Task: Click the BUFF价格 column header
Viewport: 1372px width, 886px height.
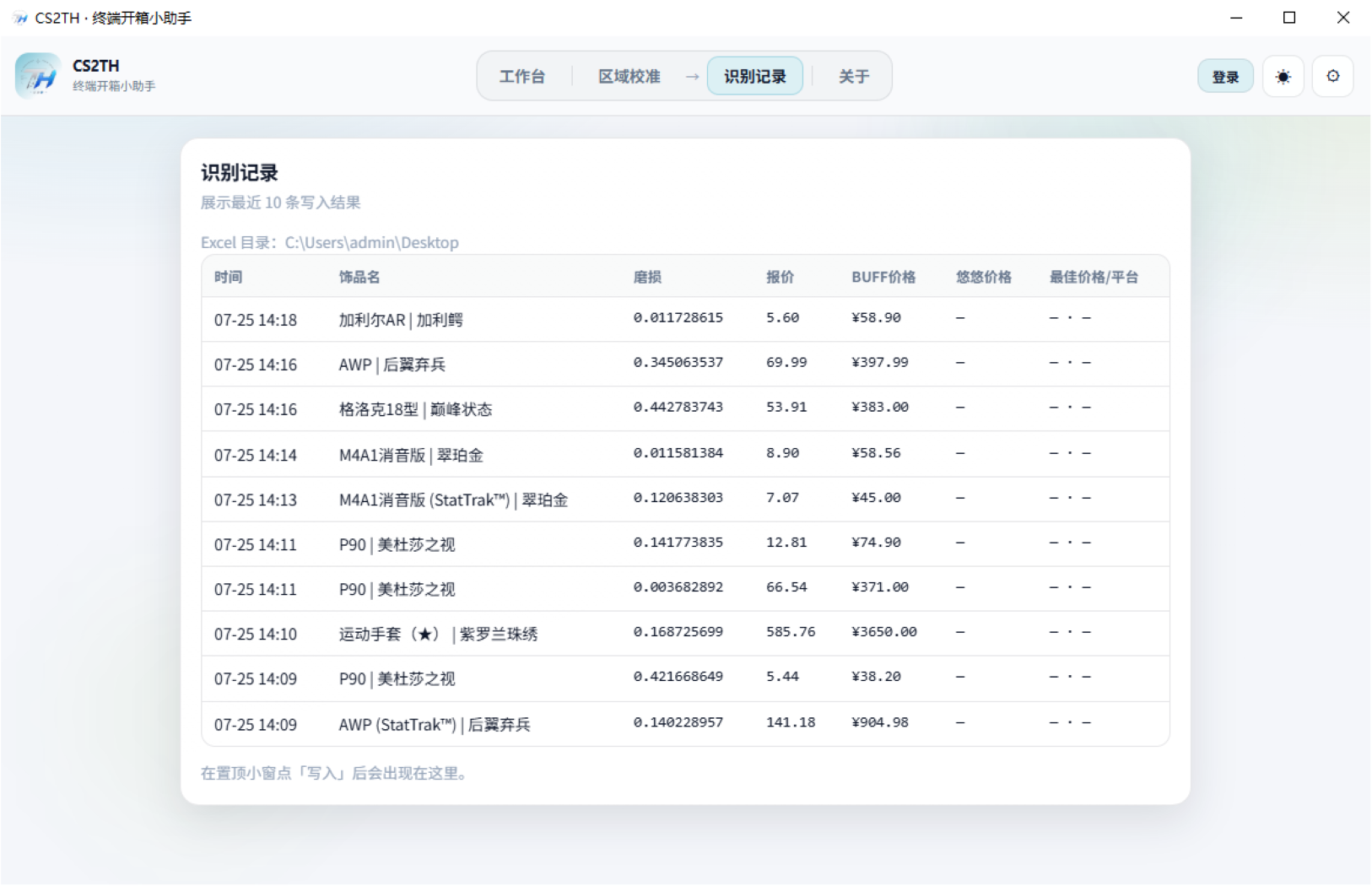Action: [883, 277]
